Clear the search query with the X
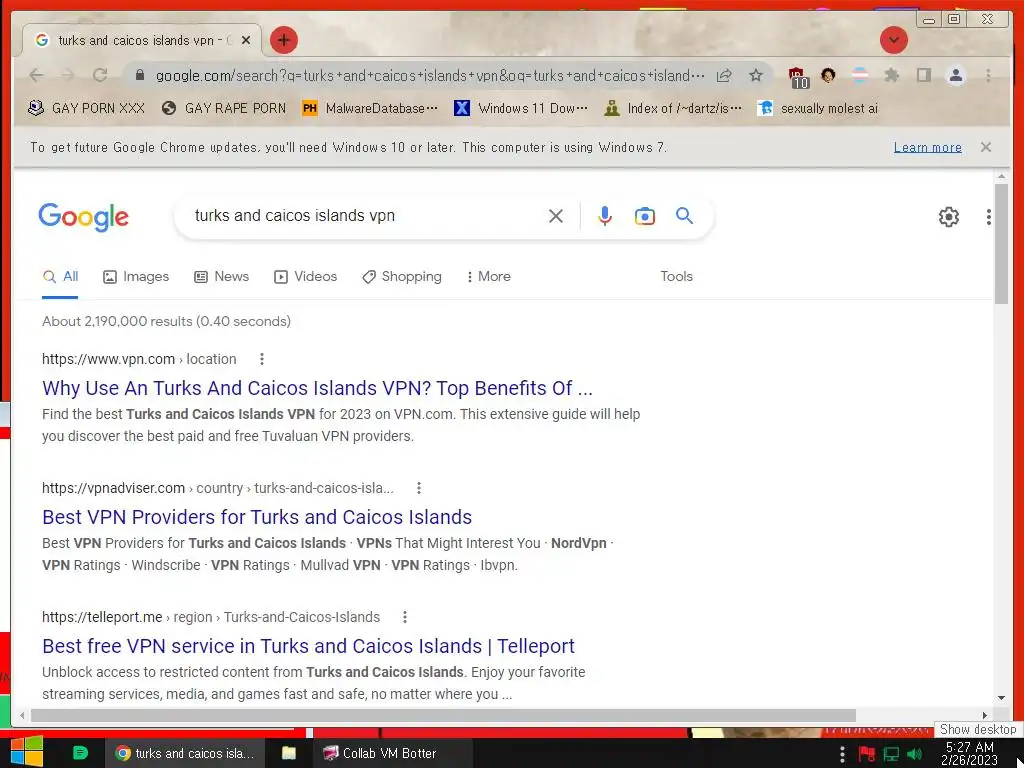This screenshot has height=768, width=1024. click(x=556, y=216)
